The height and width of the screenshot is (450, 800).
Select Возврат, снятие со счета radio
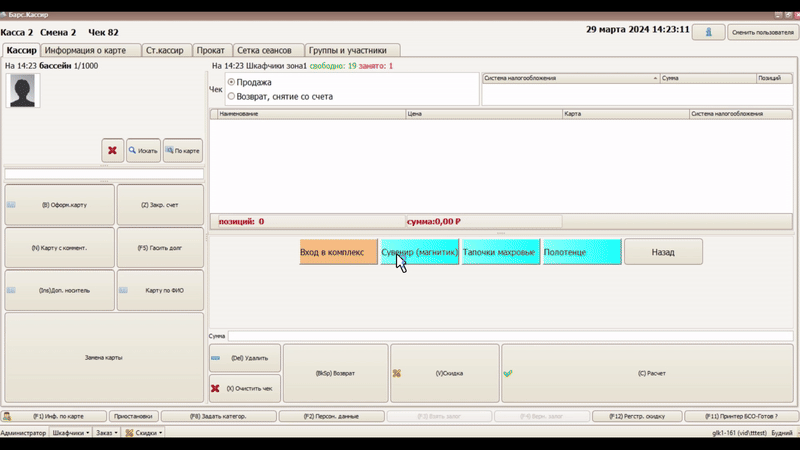click(280, 96)
